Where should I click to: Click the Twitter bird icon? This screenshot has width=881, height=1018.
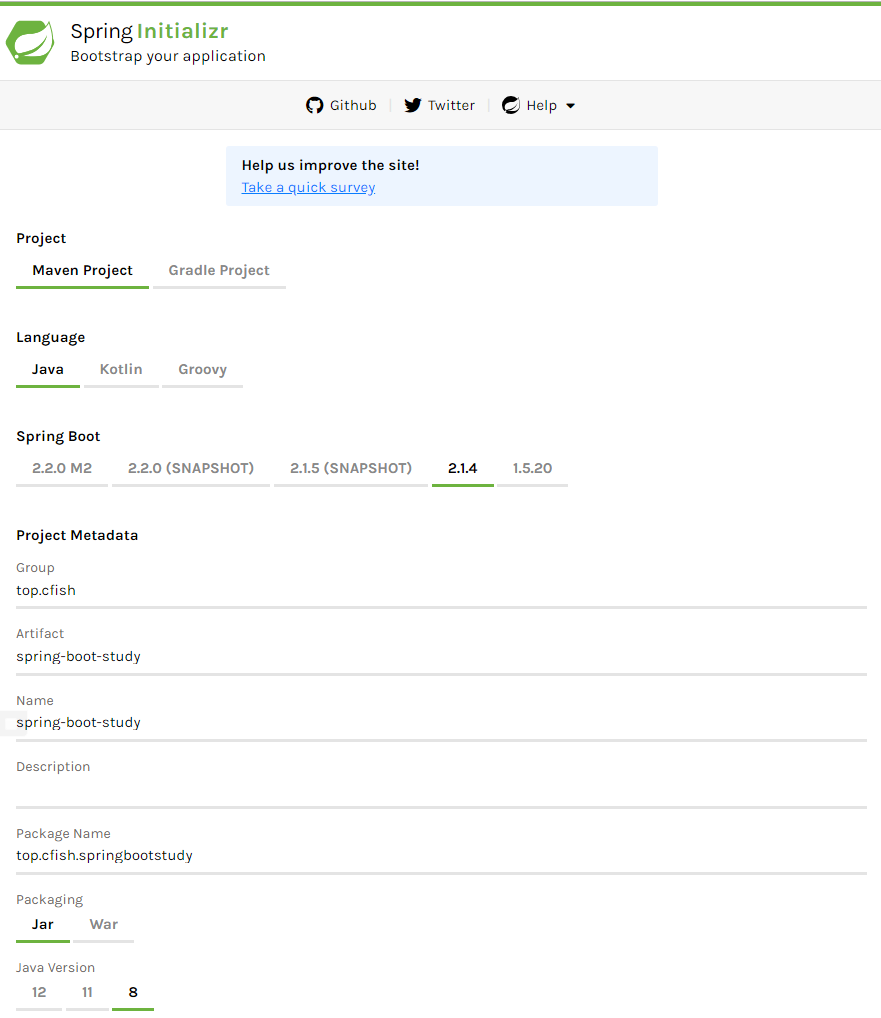tap(412, 105)
